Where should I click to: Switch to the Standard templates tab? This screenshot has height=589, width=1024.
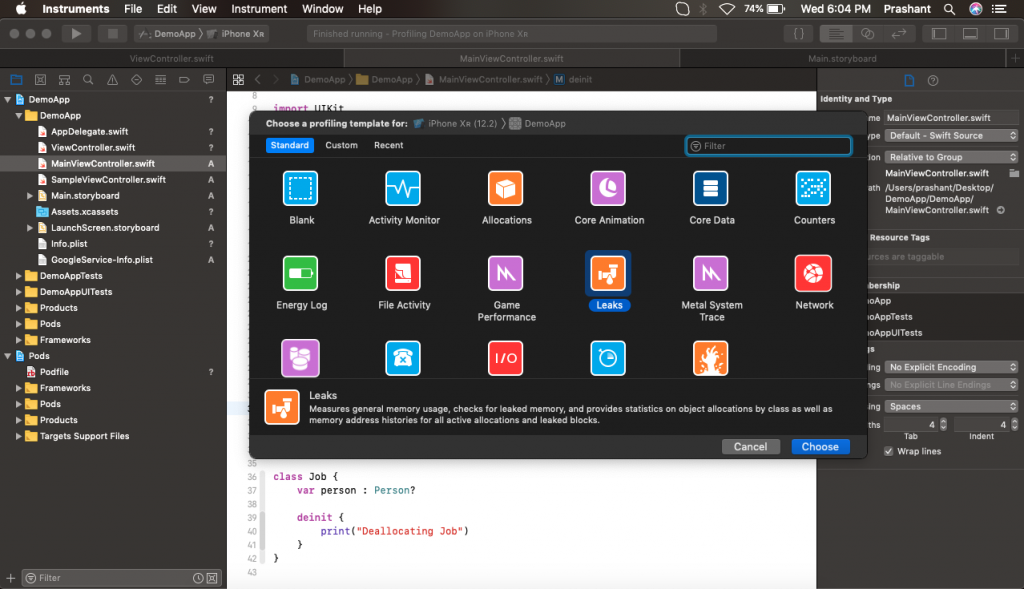(289, 145)
